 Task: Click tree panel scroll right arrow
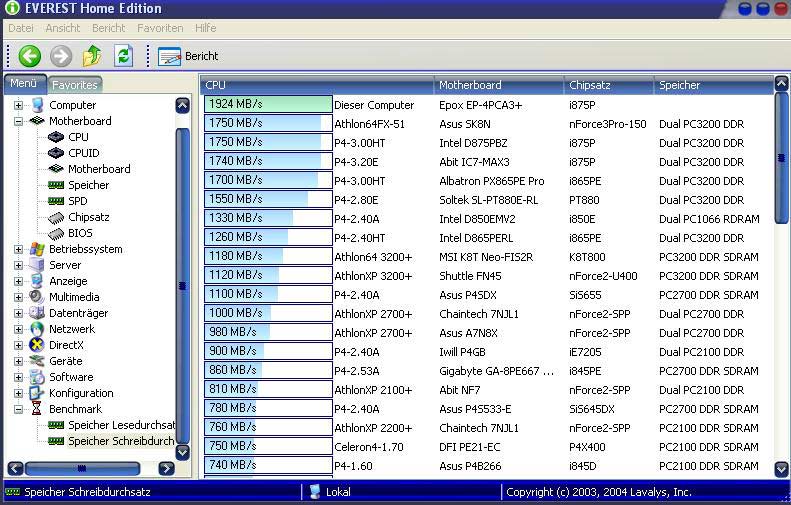pos(166,469)
